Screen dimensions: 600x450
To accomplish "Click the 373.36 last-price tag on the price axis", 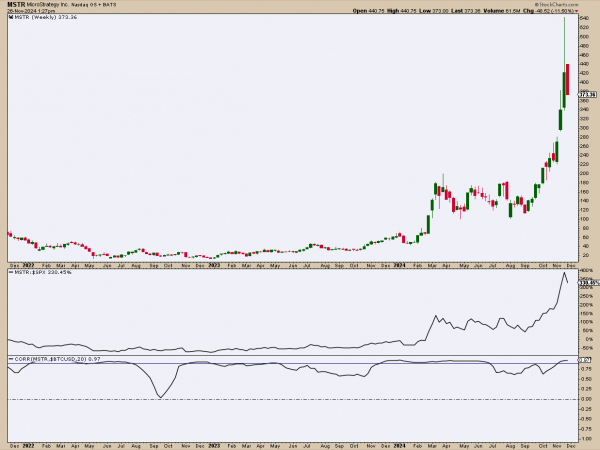I will click(587, 95).
